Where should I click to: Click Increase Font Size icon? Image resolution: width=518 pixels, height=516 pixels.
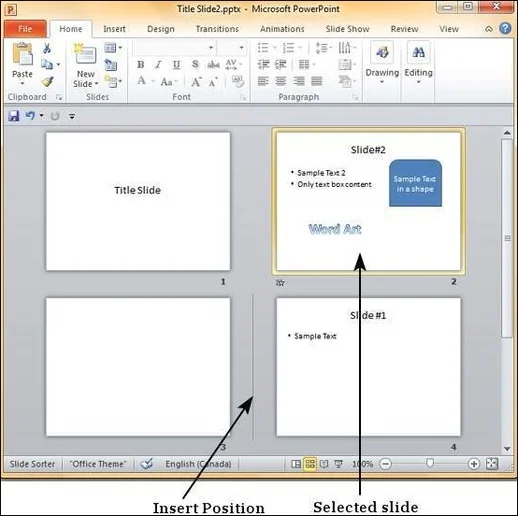pos(196,82)
